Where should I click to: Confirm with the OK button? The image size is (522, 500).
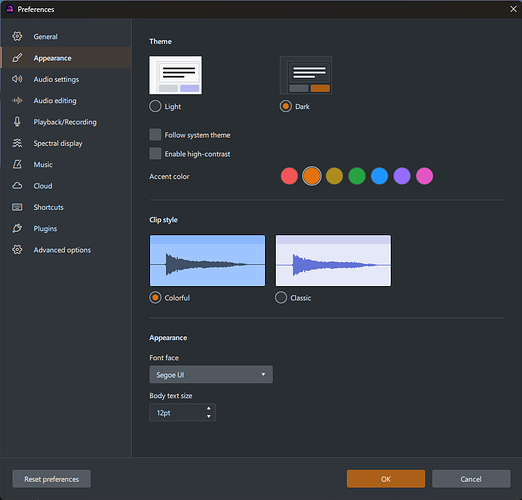click(386, 479)
